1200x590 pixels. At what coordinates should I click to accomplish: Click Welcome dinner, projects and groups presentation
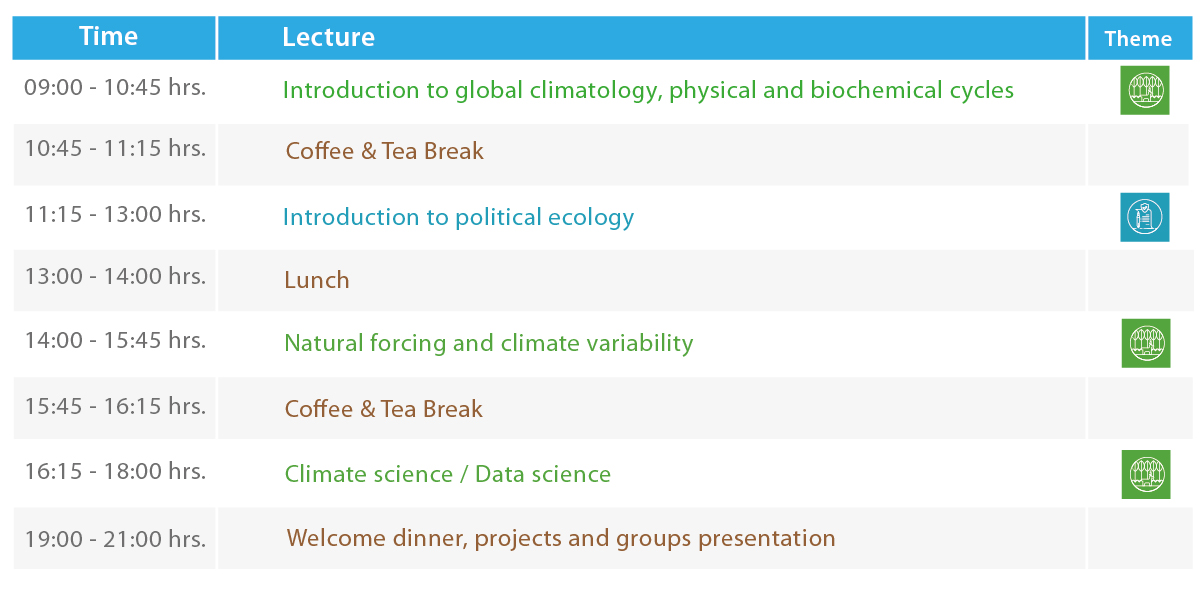(x=561, y=538)
